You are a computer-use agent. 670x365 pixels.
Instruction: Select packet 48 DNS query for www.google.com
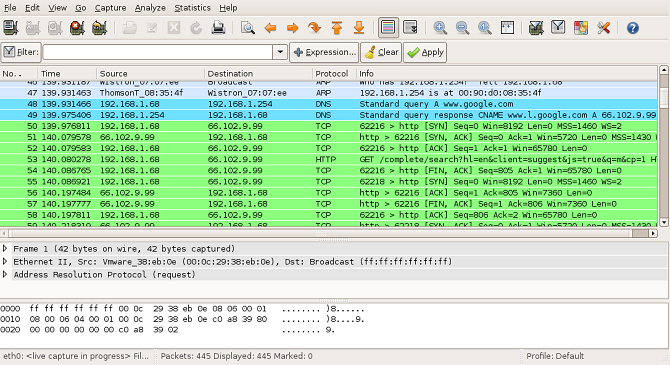tap(329, 104)
